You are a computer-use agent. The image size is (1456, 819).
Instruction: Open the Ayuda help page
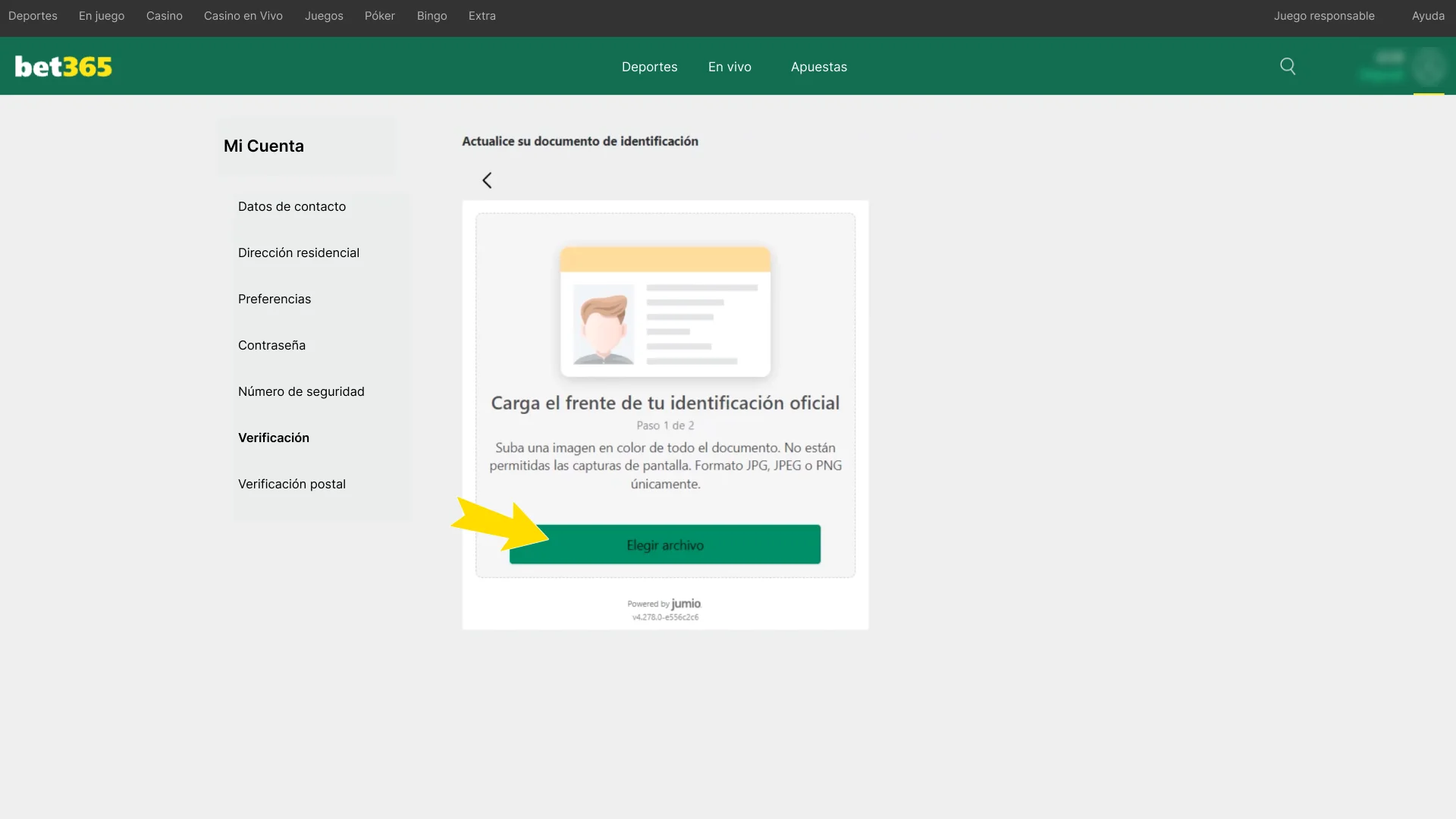click(1429, 15)
